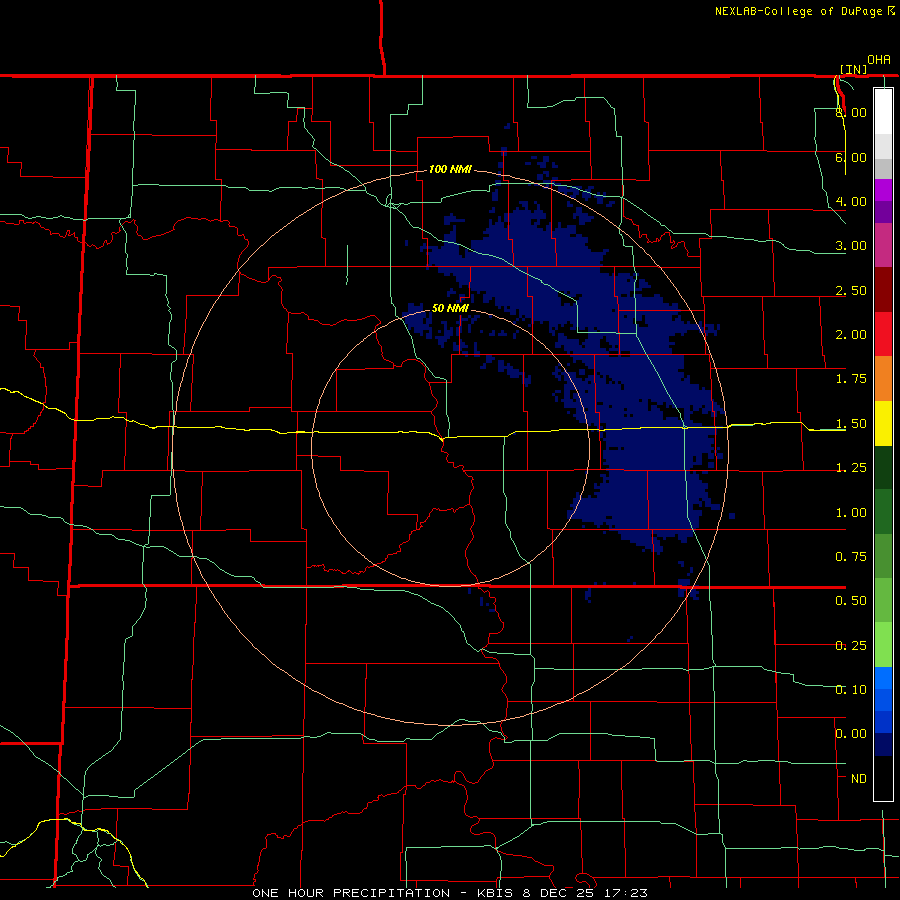Viewport: 900px width, 900px height.
Task: Select the white swatch in the legend
Action: coord(883,111)
